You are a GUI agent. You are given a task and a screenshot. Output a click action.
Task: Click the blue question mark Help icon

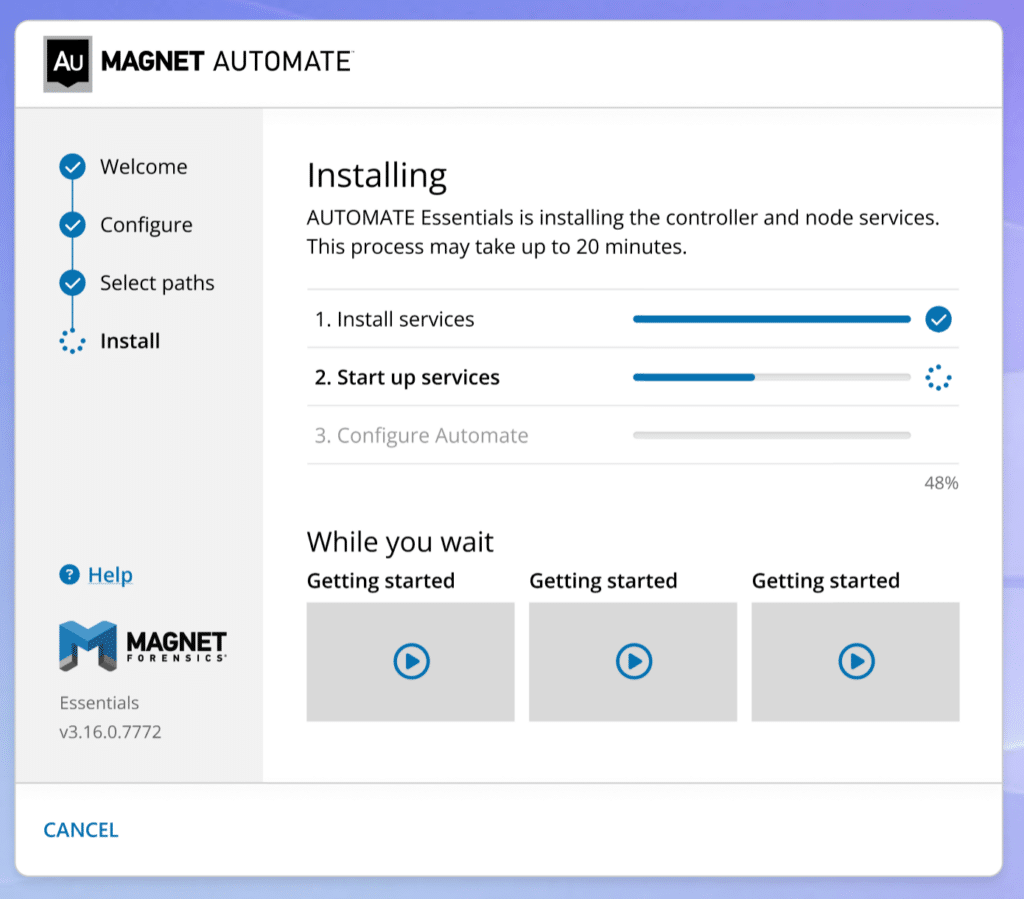point(69,575)
